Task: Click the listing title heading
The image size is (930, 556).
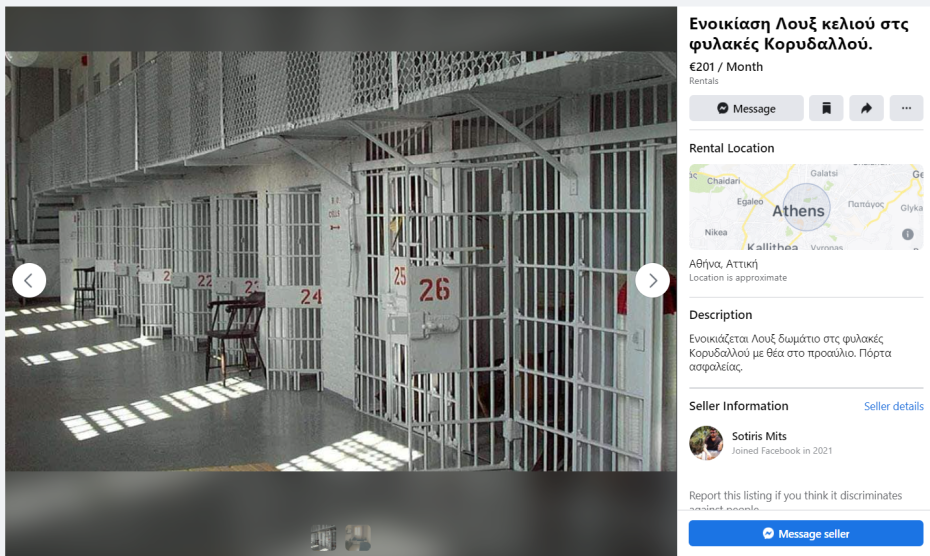Action: tap(798, 34)
